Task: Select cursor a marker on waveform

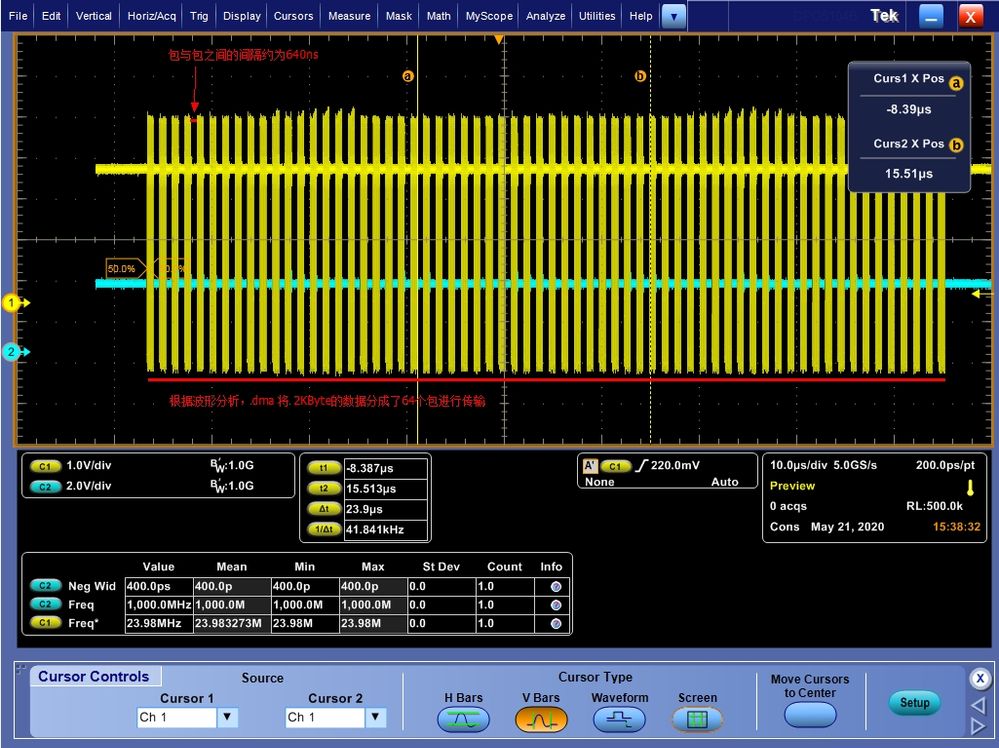Action: [x=408, y=76]
